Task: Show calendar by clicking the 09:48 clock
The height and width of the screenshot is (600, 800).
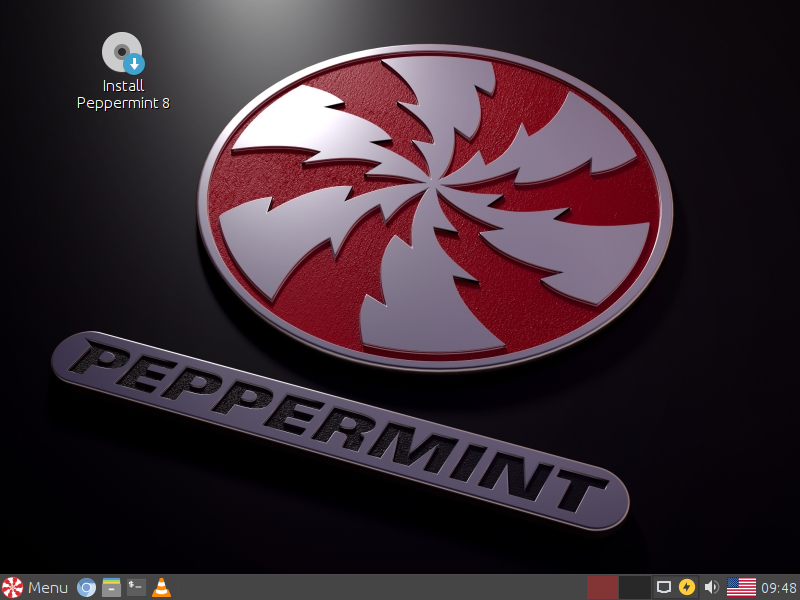Action: (x=779, y=587)
